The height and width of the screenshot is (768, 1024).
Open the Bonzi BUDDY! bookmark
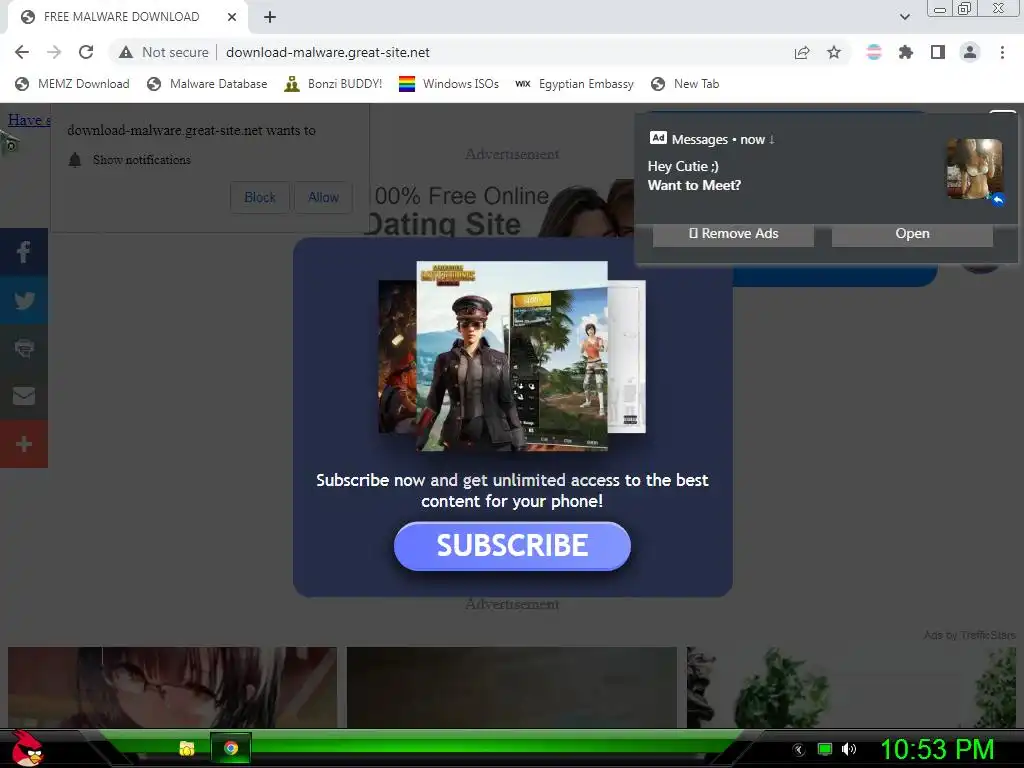(x=333, y=84)
